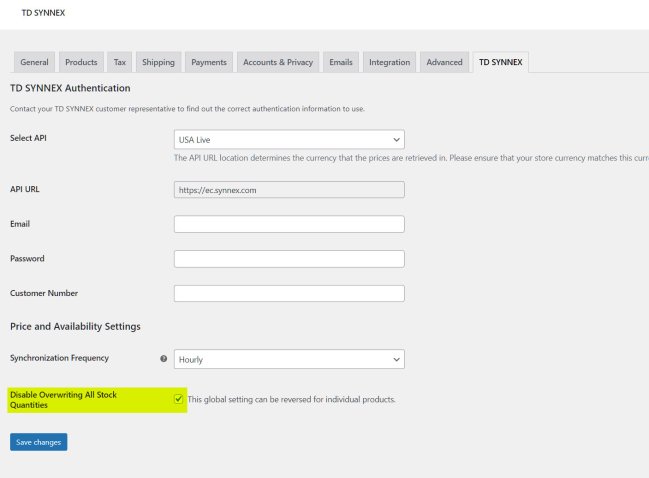Click the 'Synchronization Frequency' label
649x478 pixels.
(x=59, y=358)
